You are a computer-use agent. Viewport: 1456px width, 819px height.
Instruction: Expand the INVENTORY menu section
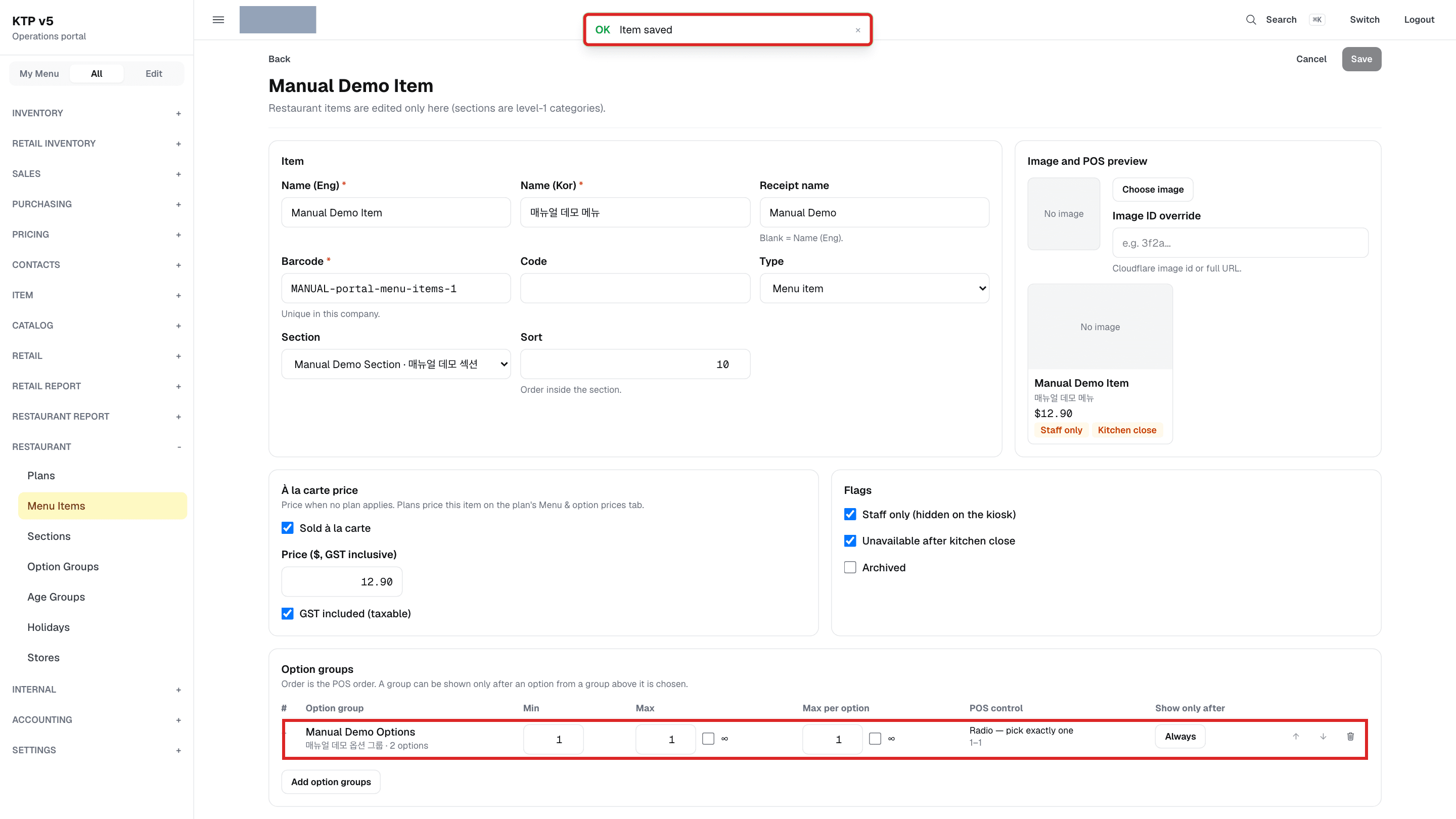96,113
